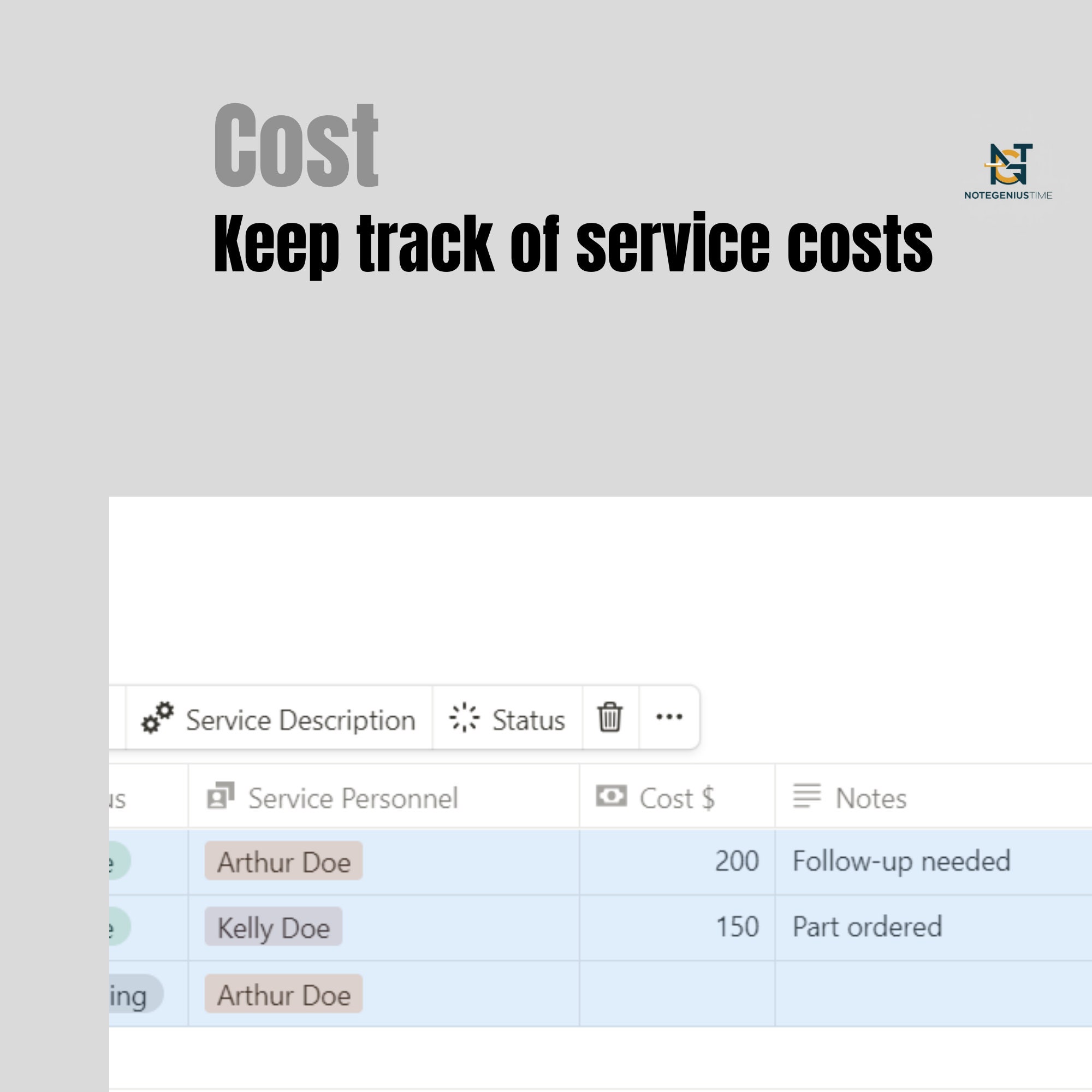Open the Kelly Doe person tag

tap(274, 928)
